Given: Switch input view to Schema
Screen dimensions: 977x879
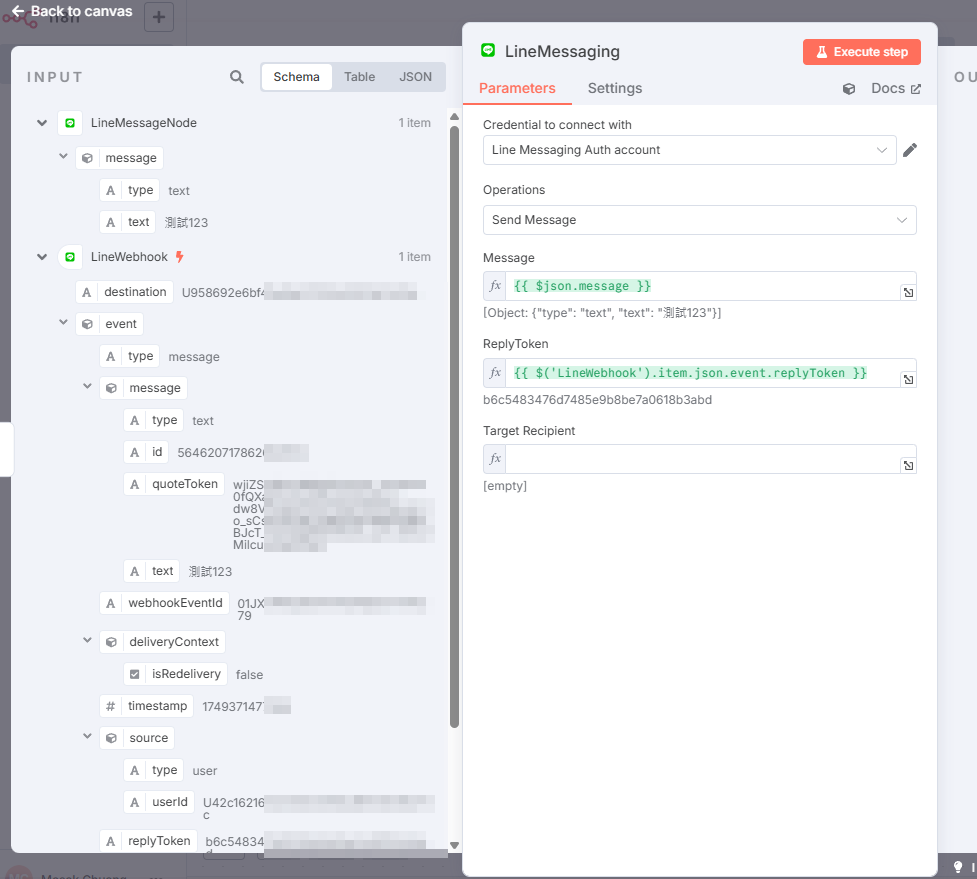Looking at the screenshot, I should pyautogui.click(x=297, y=77).
